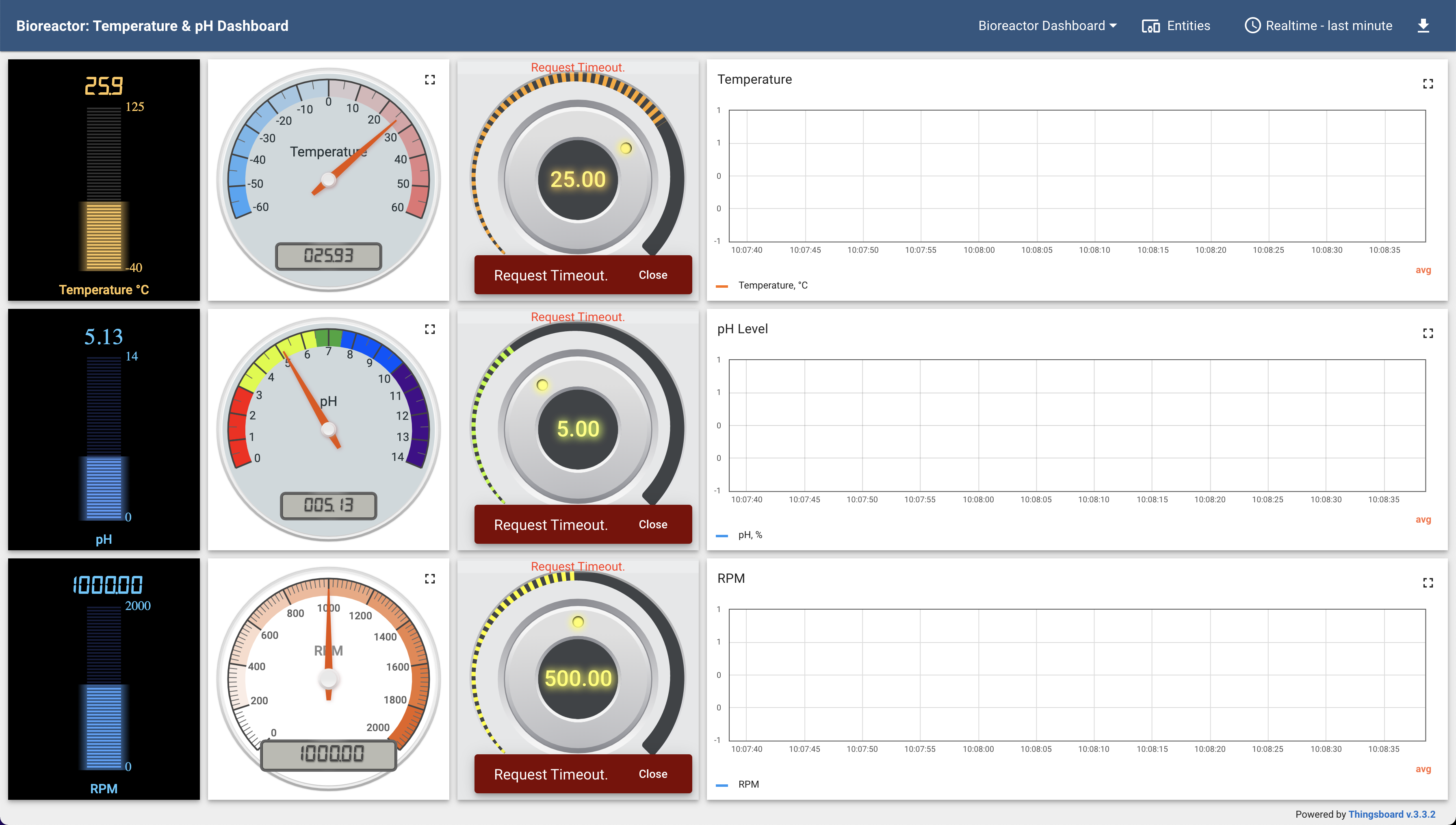
Task: Click the clock icon in the header
Action: click(x=1252, y=26)
